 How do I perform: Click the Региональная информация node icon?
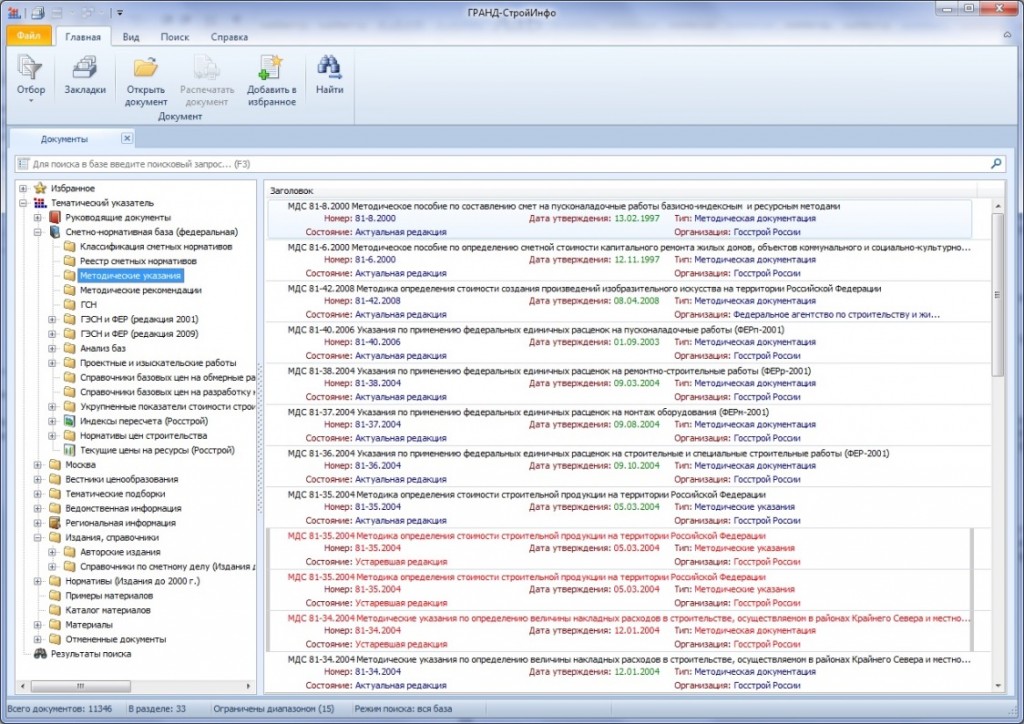click(55, 523)
